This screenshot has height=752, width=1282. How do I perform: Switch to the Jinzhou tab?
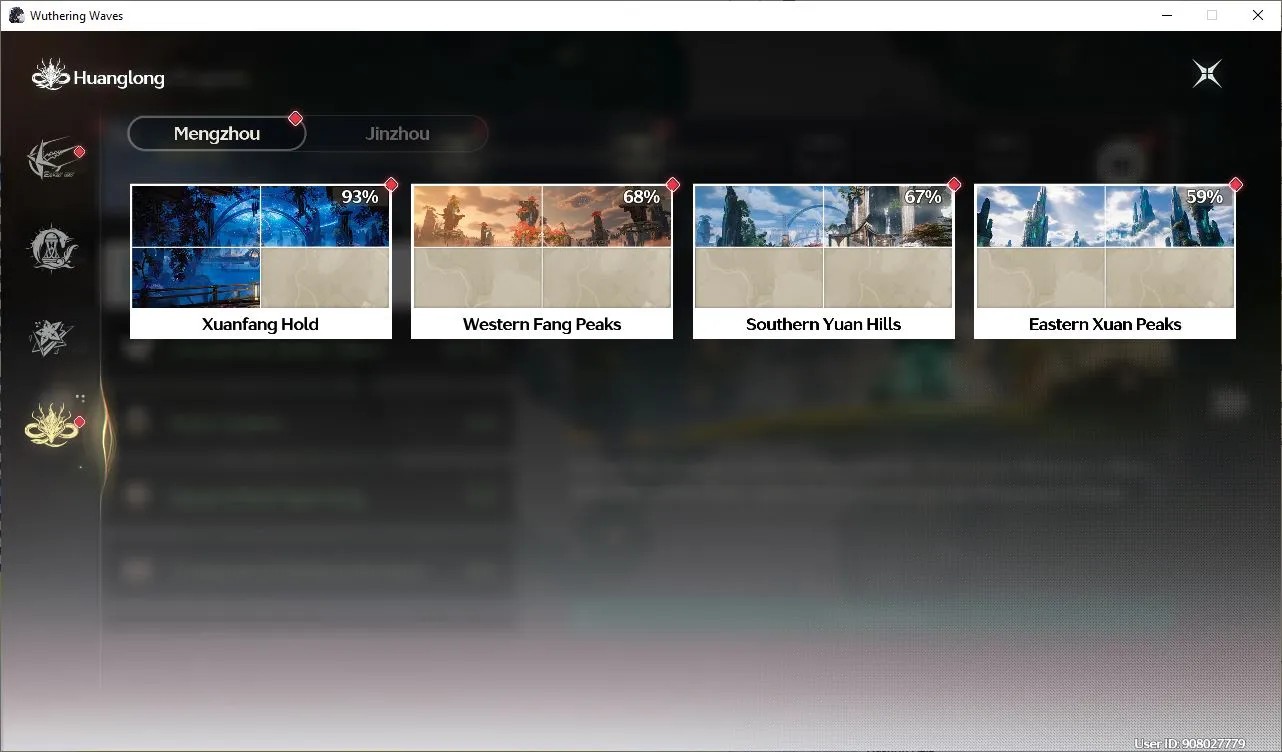[398, 134]
